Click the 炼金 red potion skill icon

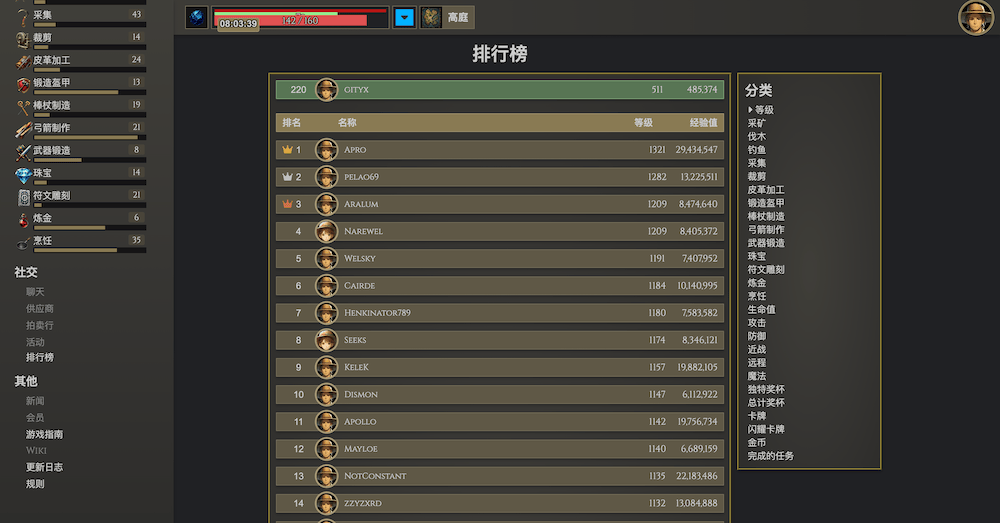pos(23,218)
